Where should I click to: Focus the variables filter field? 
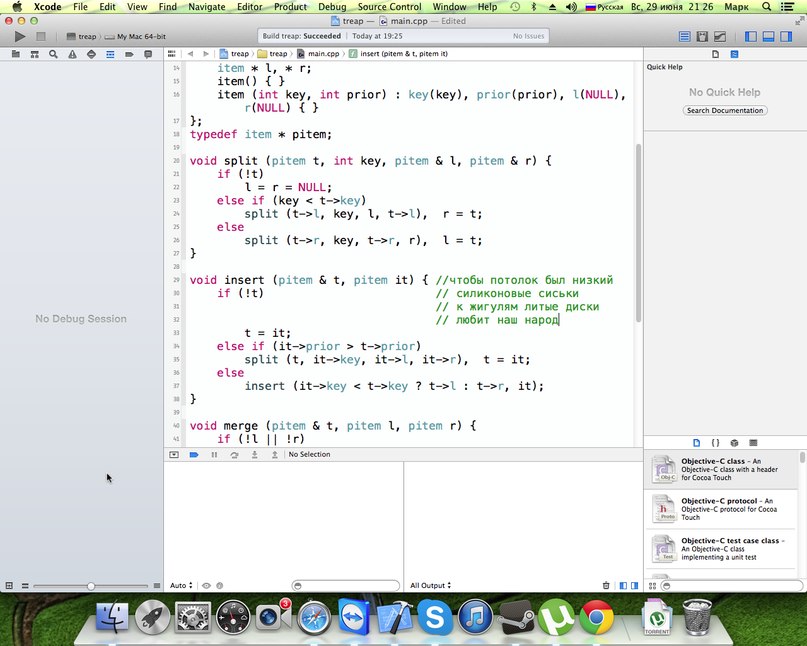click(x=345, y=585)
